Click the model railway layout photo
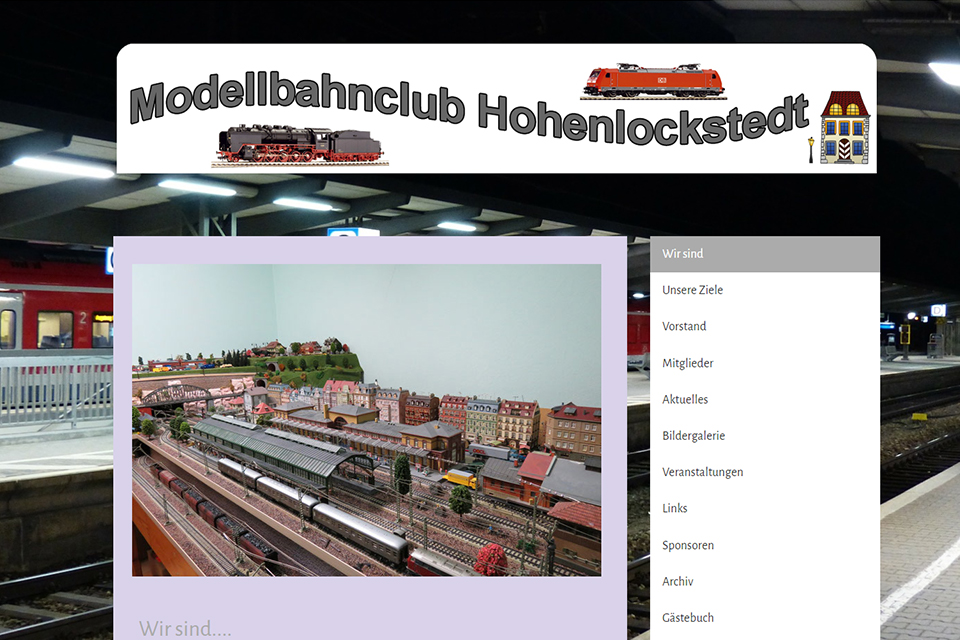Image resolution: width=960 pixels, height=640 pixels. 366,420
